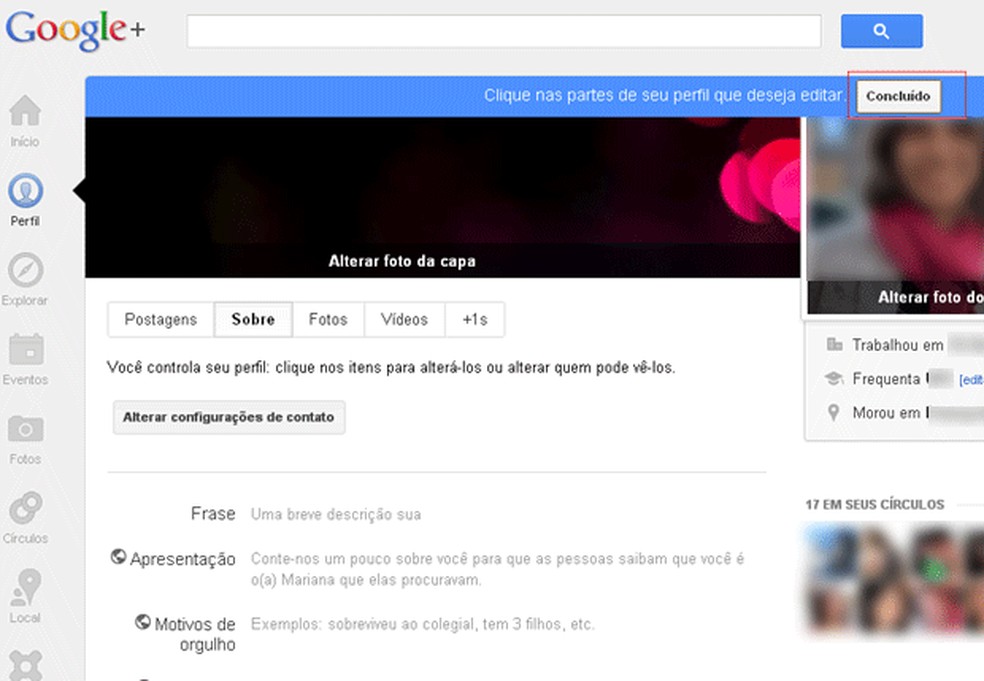
Task: Open the Eventos calendar icon
Action: tap(25, 349)
